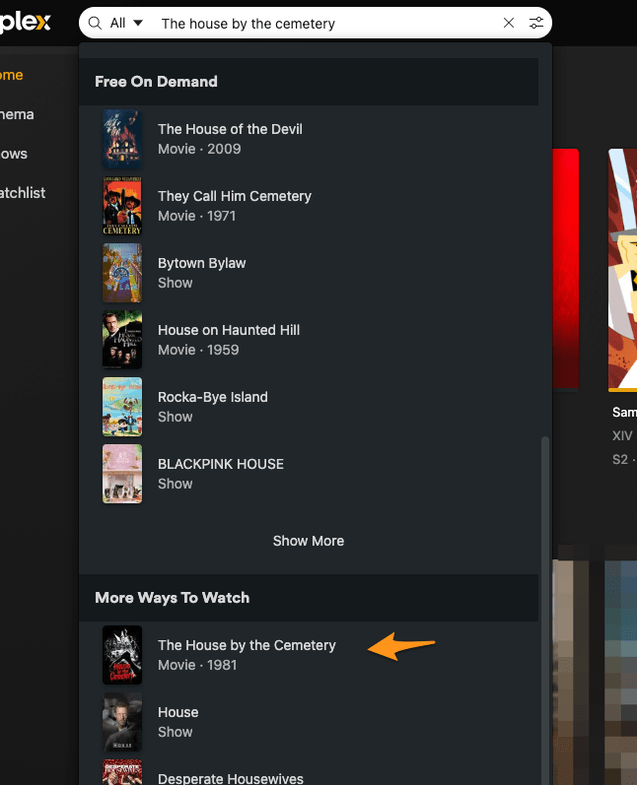Select The House by the Cemetery 1981 title
Image resolution: width=637 pixels, height=785 pixels.
click(x=246, y=645)
